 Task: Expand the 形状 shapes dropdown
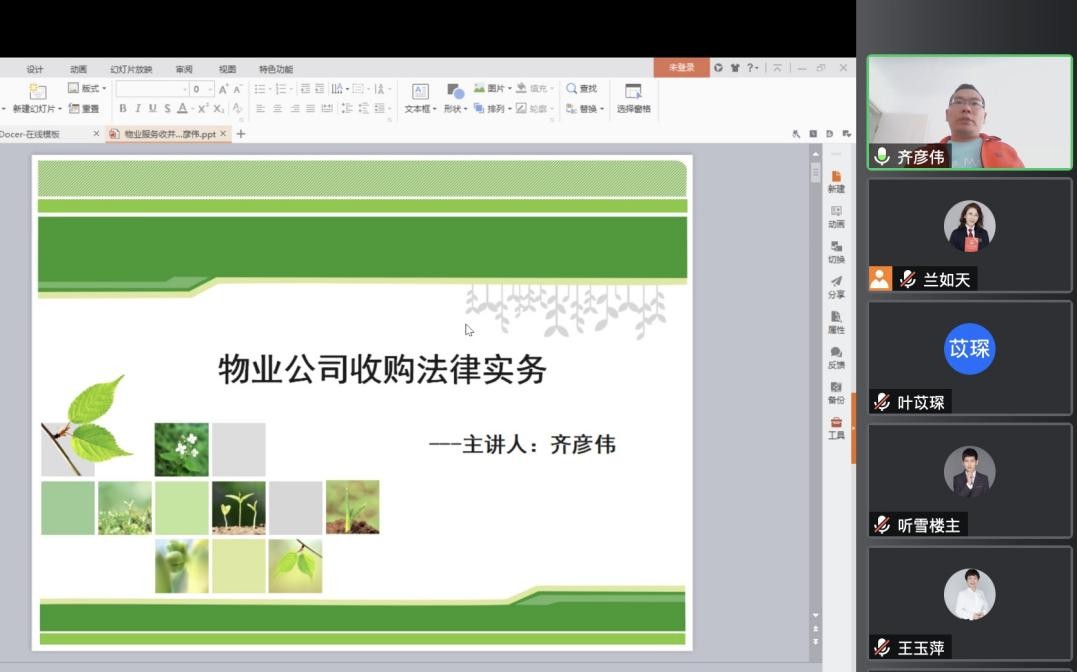[455, 98]
